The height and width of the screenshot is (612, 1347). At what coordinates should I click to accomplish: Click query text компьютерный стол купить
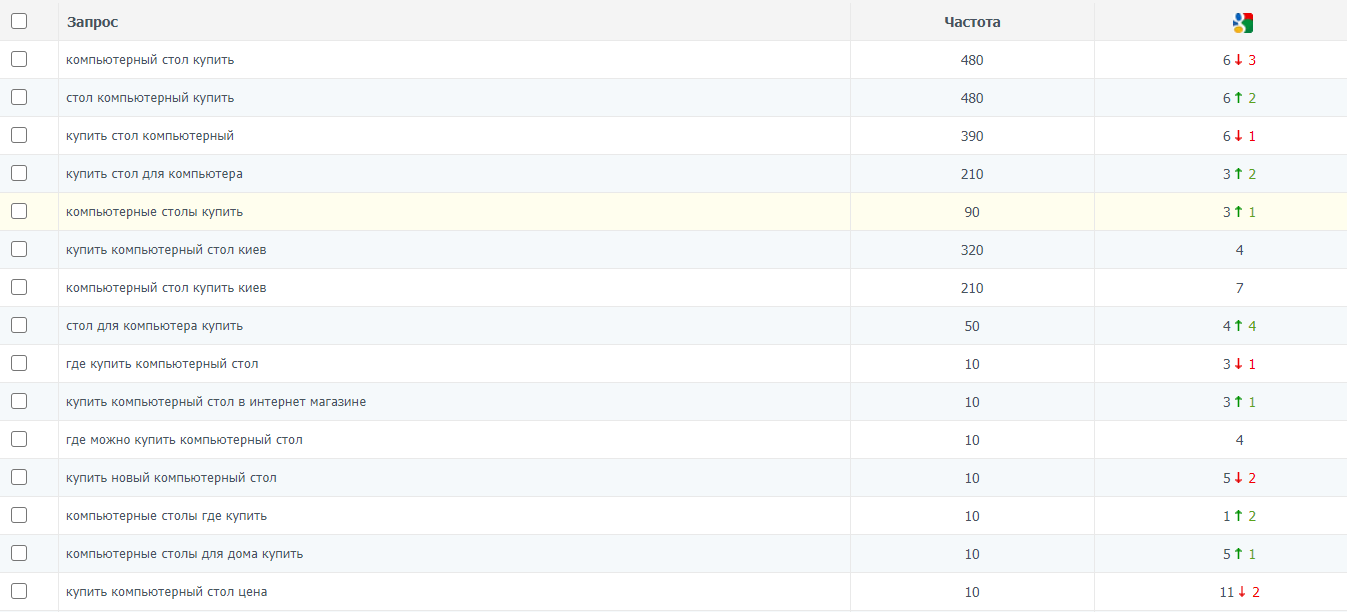tap(150, 60)
